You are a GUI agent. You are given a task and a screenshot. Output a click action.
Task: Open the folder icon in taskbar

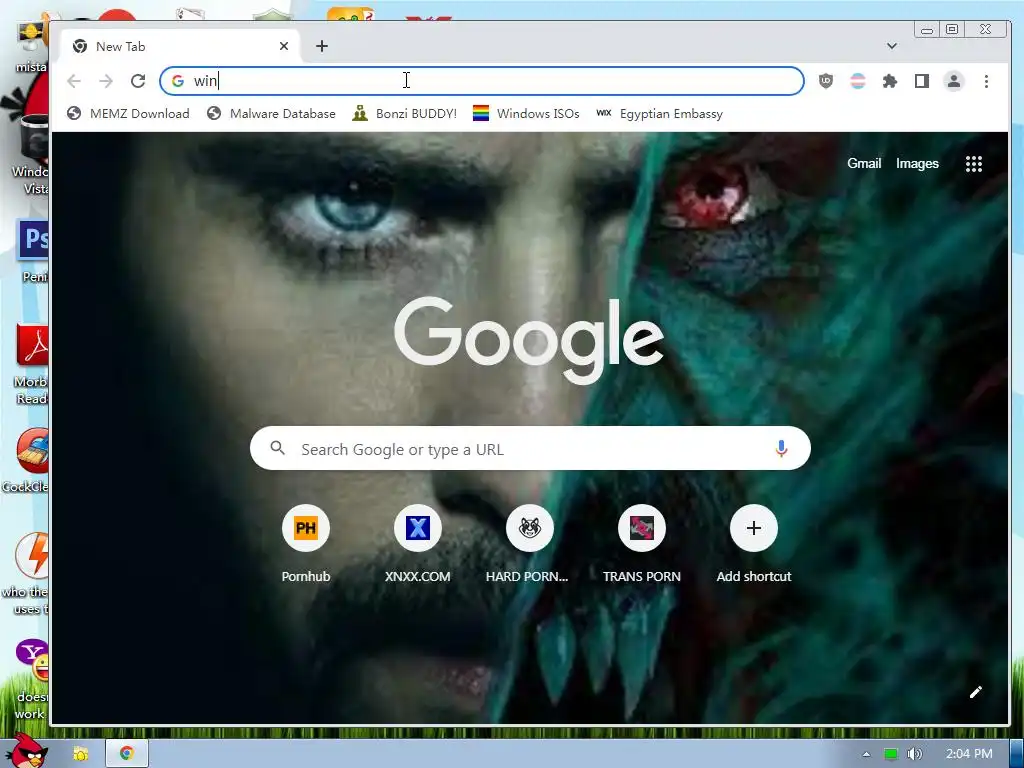coord(80,754)
